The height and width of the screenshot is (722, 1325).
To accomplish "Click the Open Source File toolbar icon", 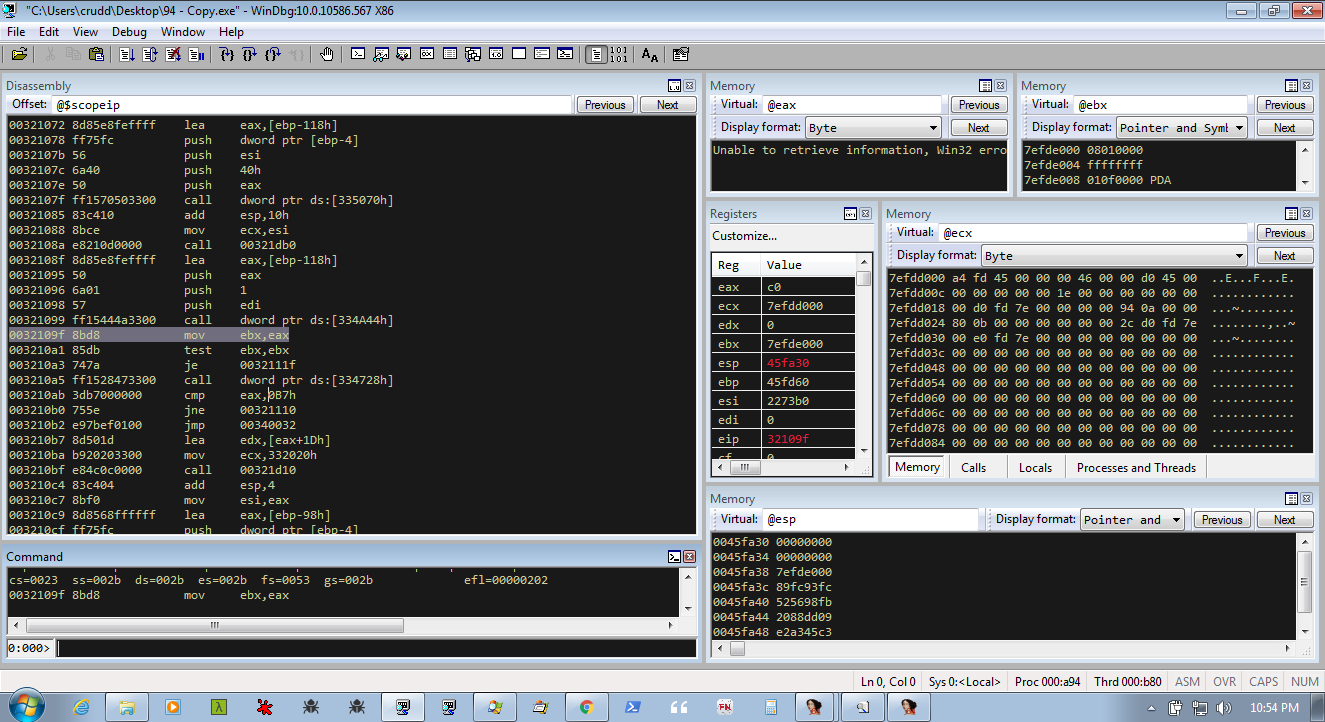I will click(19, 54).
